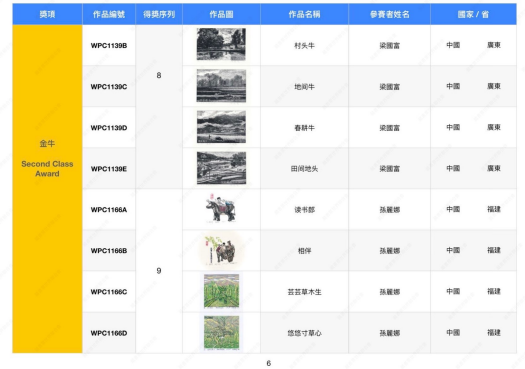Click the 參賽者姓名 column header

389,14
